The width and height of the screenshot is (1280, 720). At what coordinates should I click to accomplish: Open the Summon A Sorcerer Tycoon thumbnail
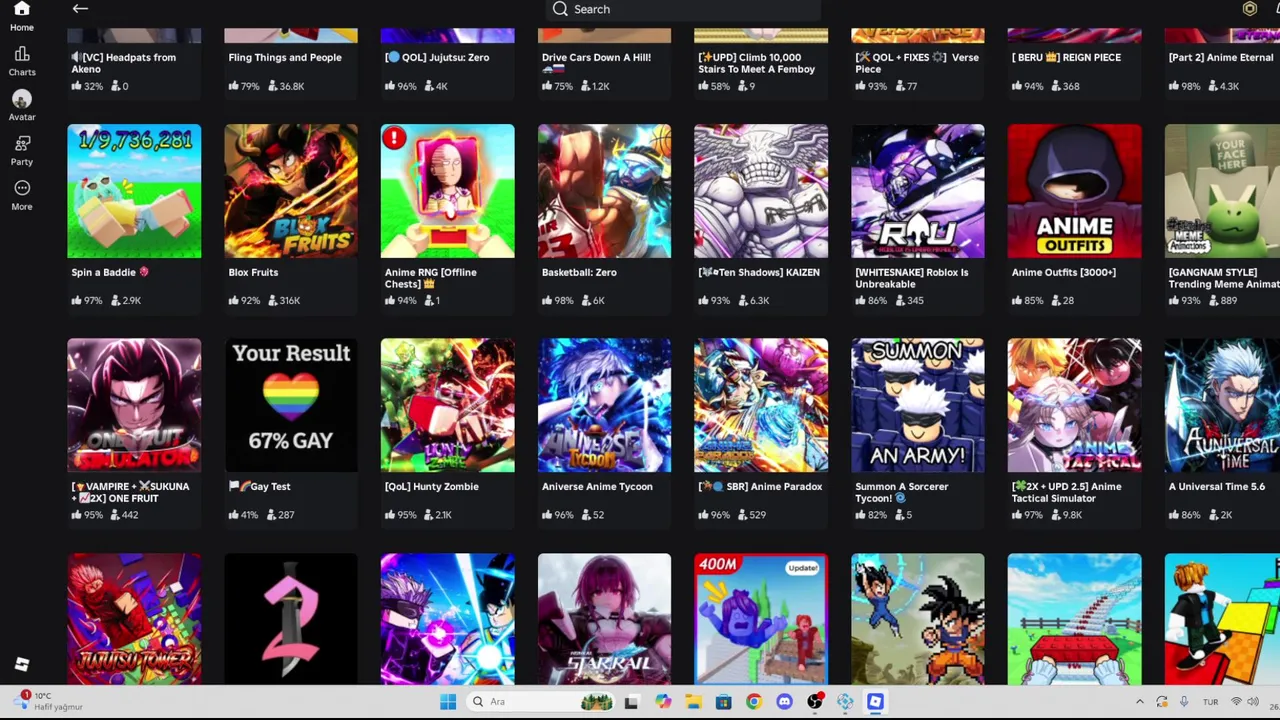tap(918, 405)
